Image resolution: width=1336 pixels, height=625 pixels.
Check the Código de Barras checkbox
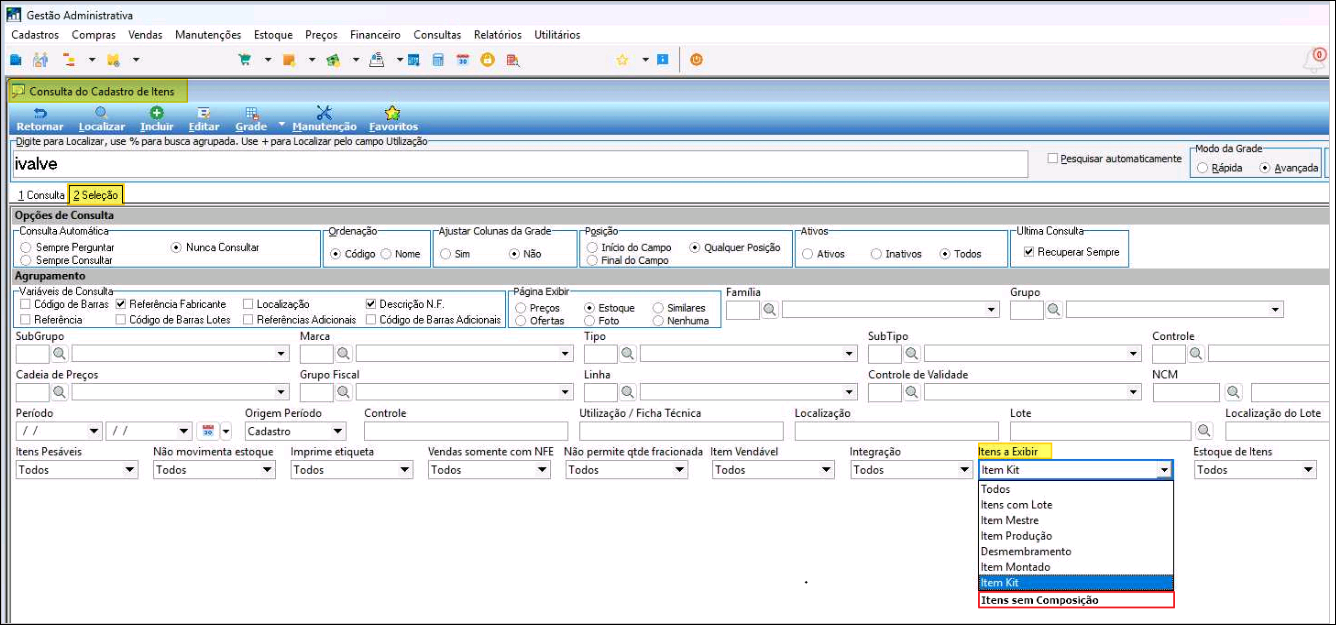pos(25,304)
